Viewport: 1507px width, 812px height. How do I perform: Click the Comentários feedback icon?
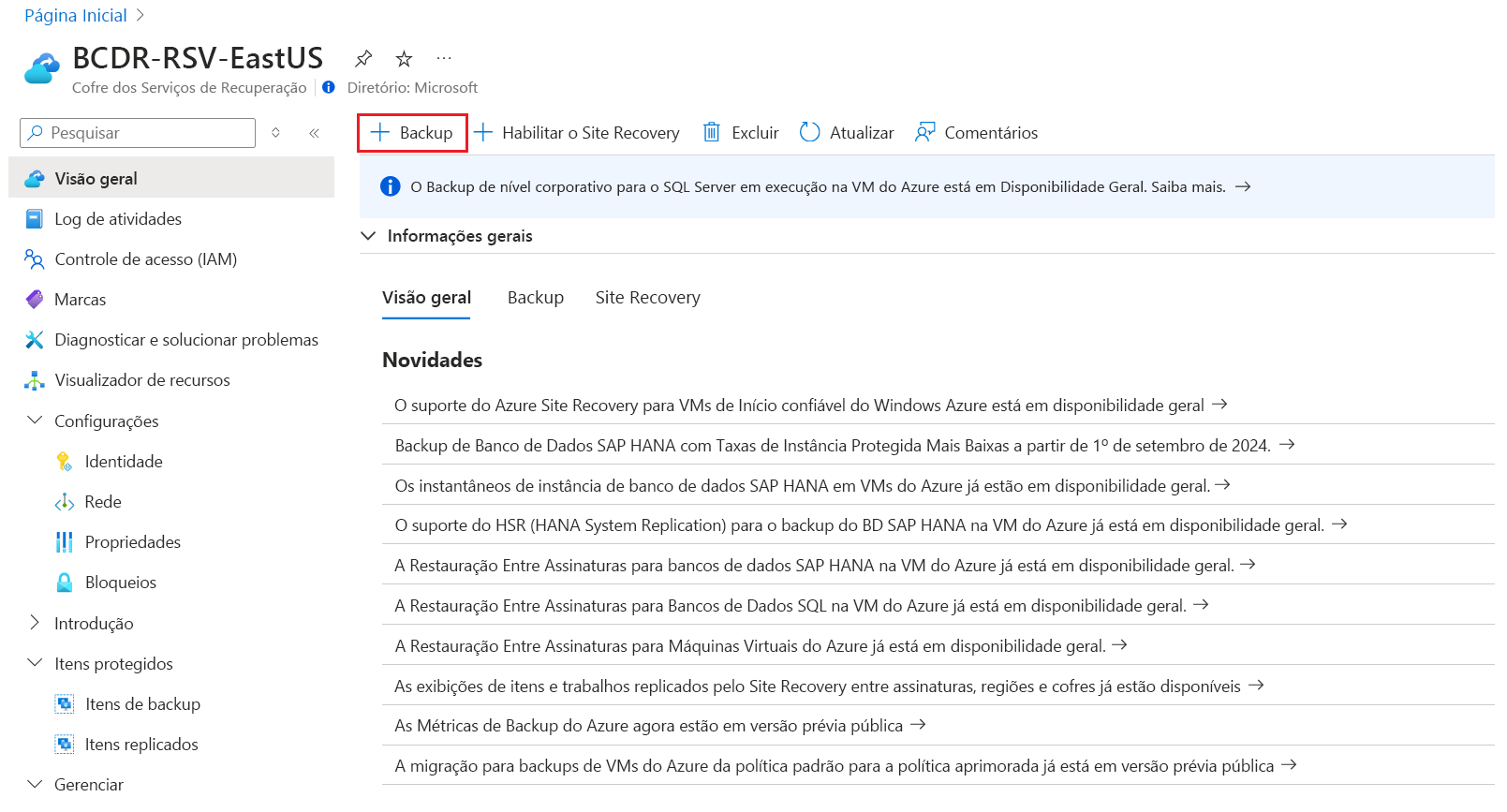tap(925, 133)
